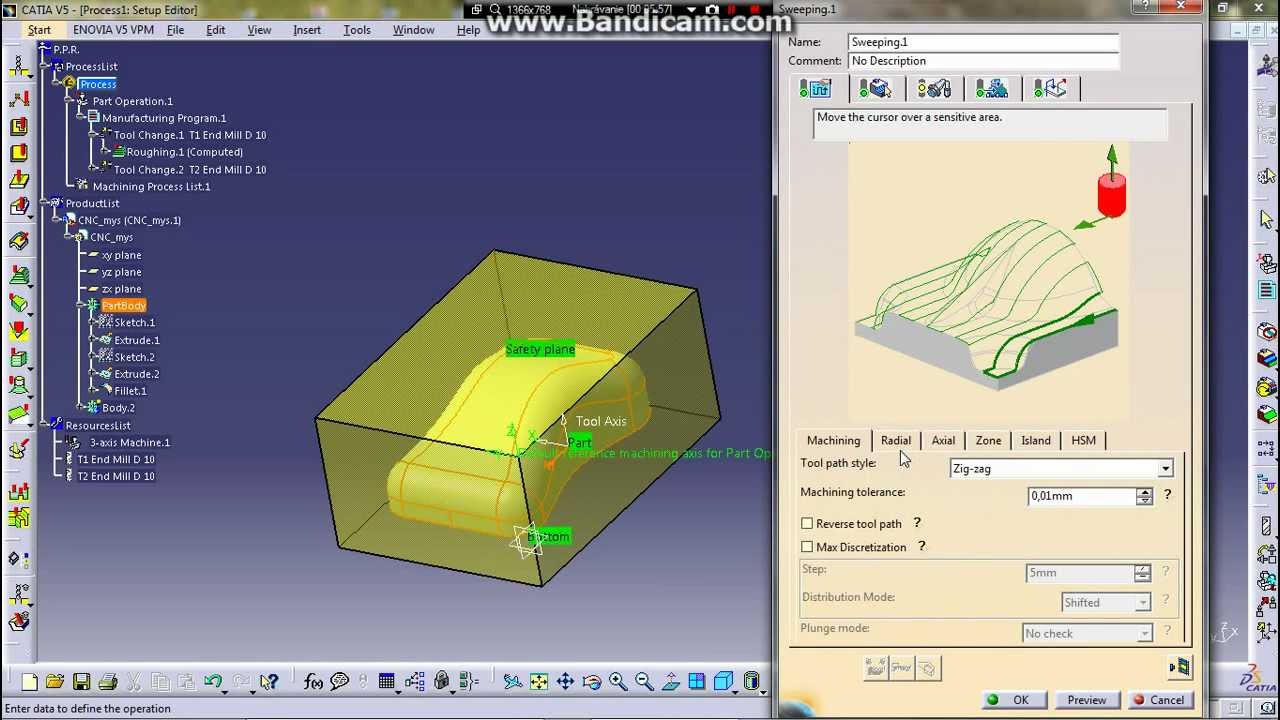Screen dimensions: 1280x720
Task: Click the Preview button
Action: pos(1086,700)
